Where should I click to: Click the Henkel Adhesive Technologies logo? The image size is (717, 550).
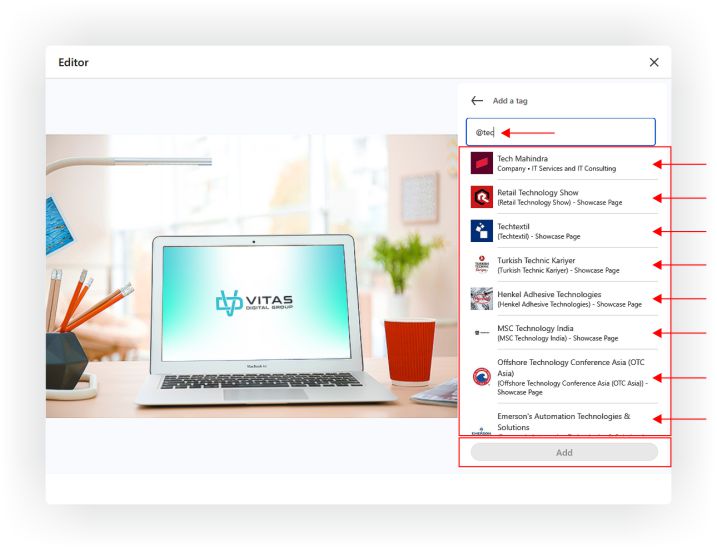pos(482,299)
